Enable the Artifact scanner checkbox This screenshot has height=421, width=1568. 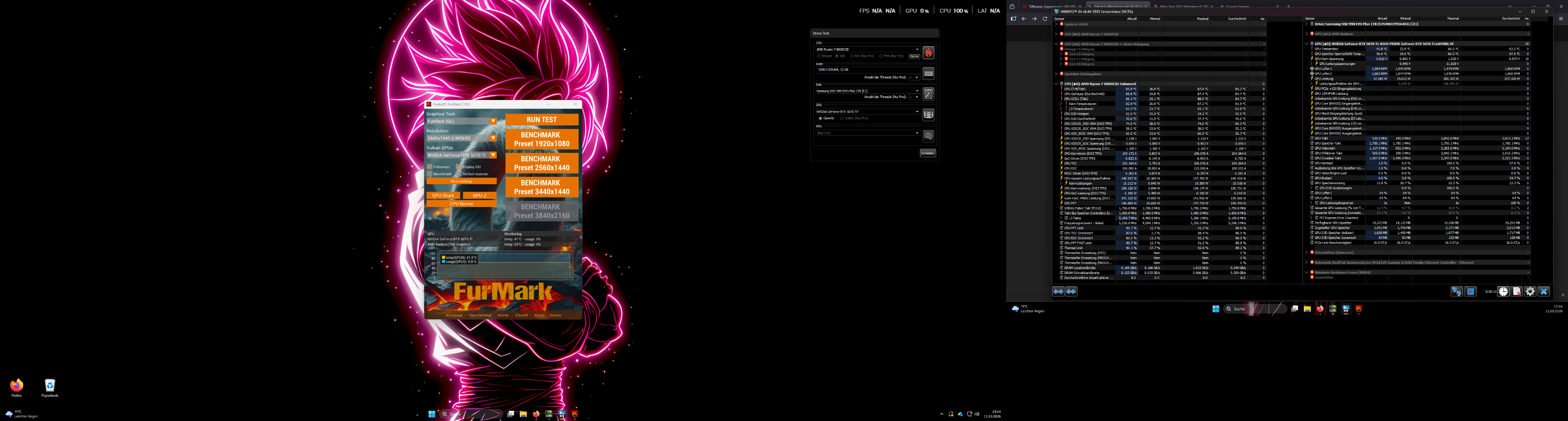pyautogui.click(x=458, y=174)
